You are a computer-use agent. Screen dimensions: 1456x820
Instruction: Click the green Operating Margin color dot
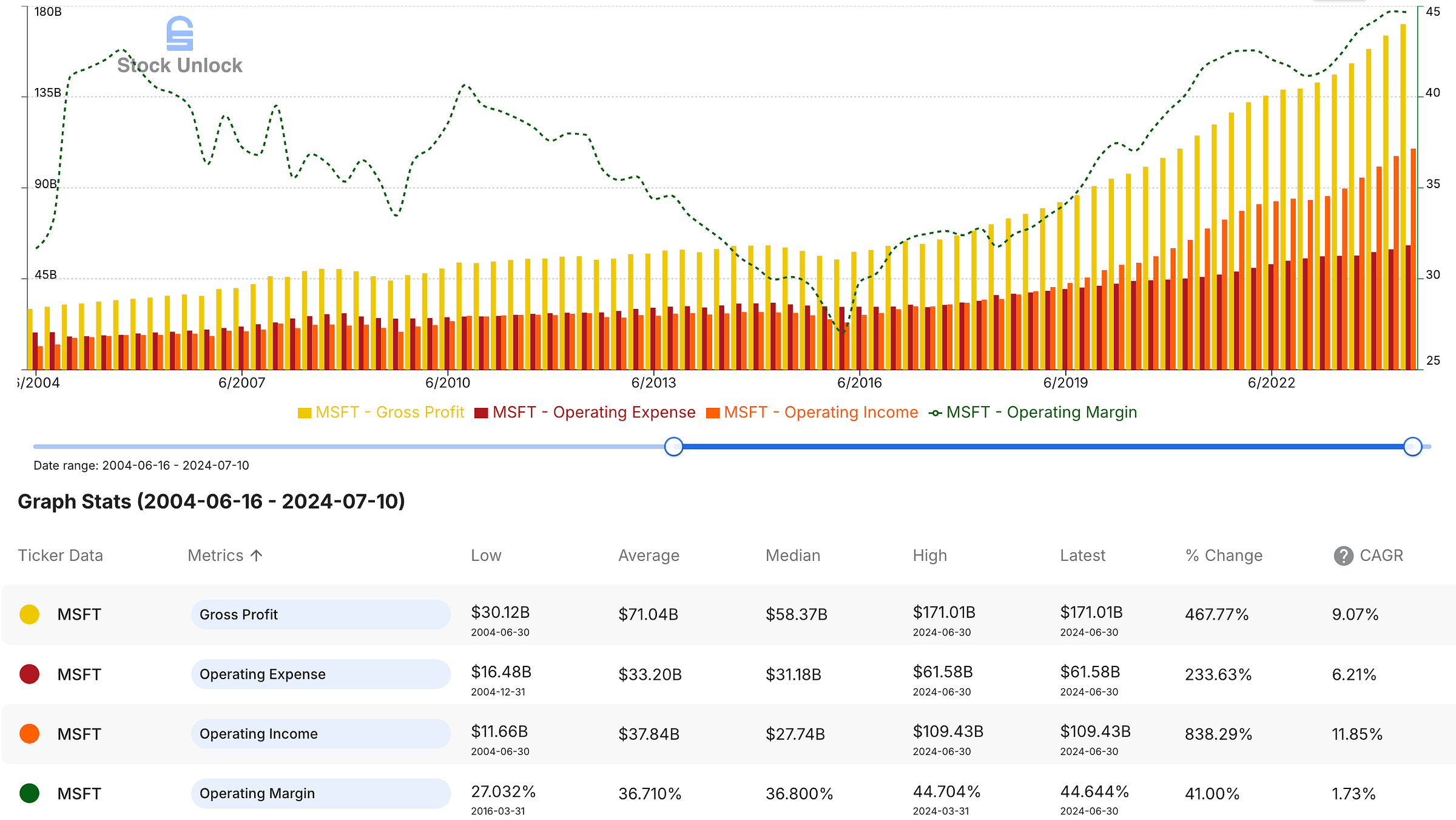30,793
